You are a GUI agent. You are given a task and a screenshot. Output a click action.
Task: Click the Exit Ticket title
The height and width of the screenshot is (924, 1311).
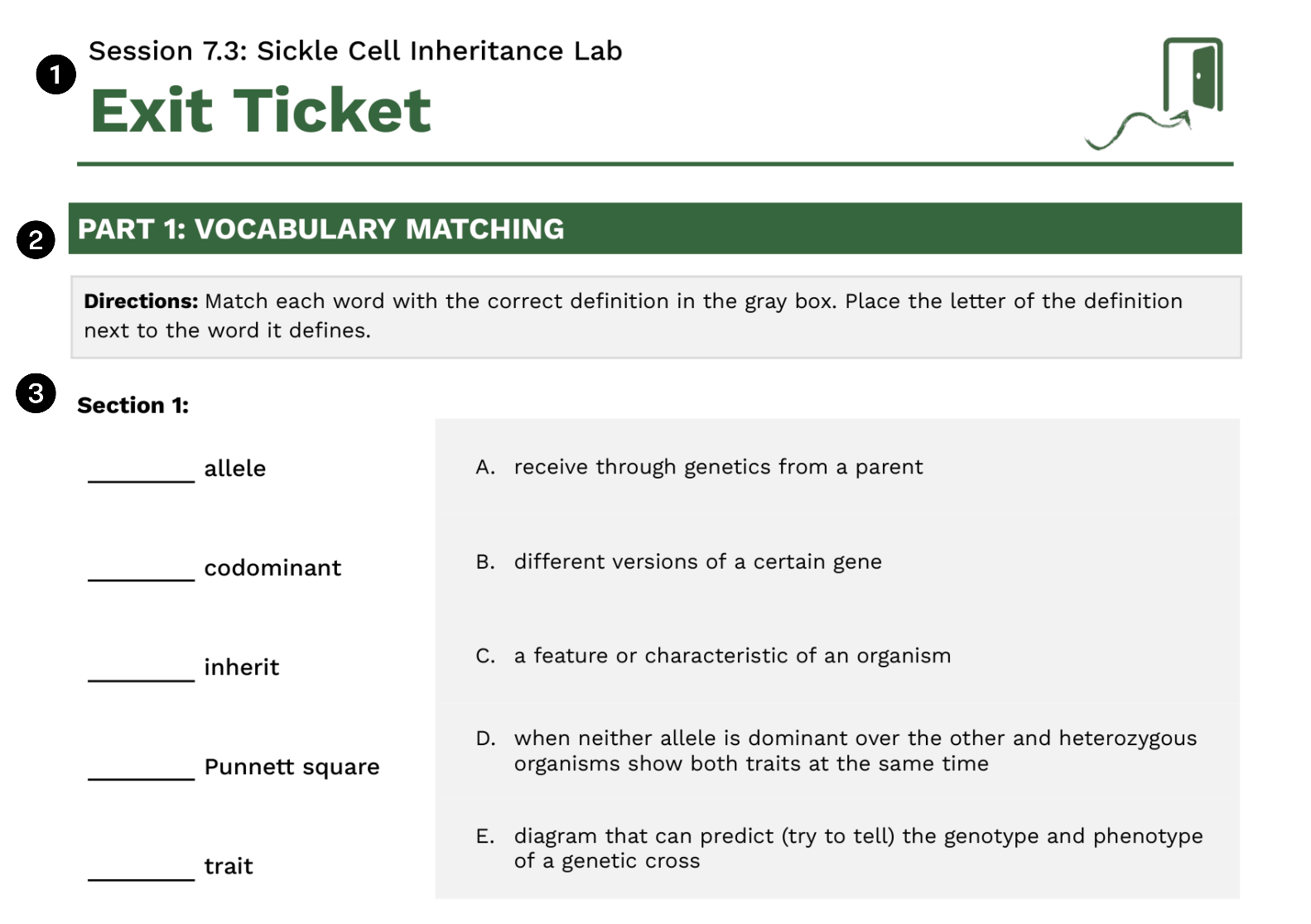[260, 110]
